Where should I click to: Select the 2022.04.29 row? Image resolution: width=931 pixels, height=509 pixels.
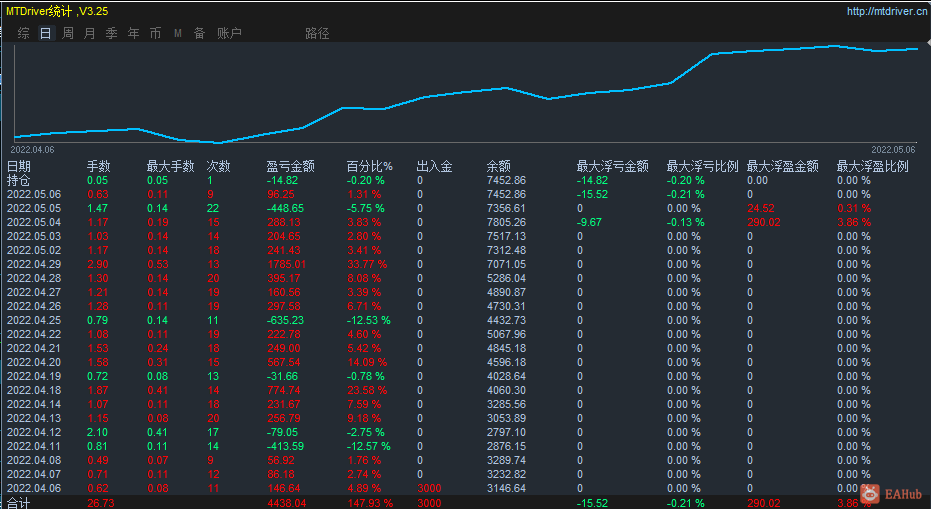click(x=466, y=264)
